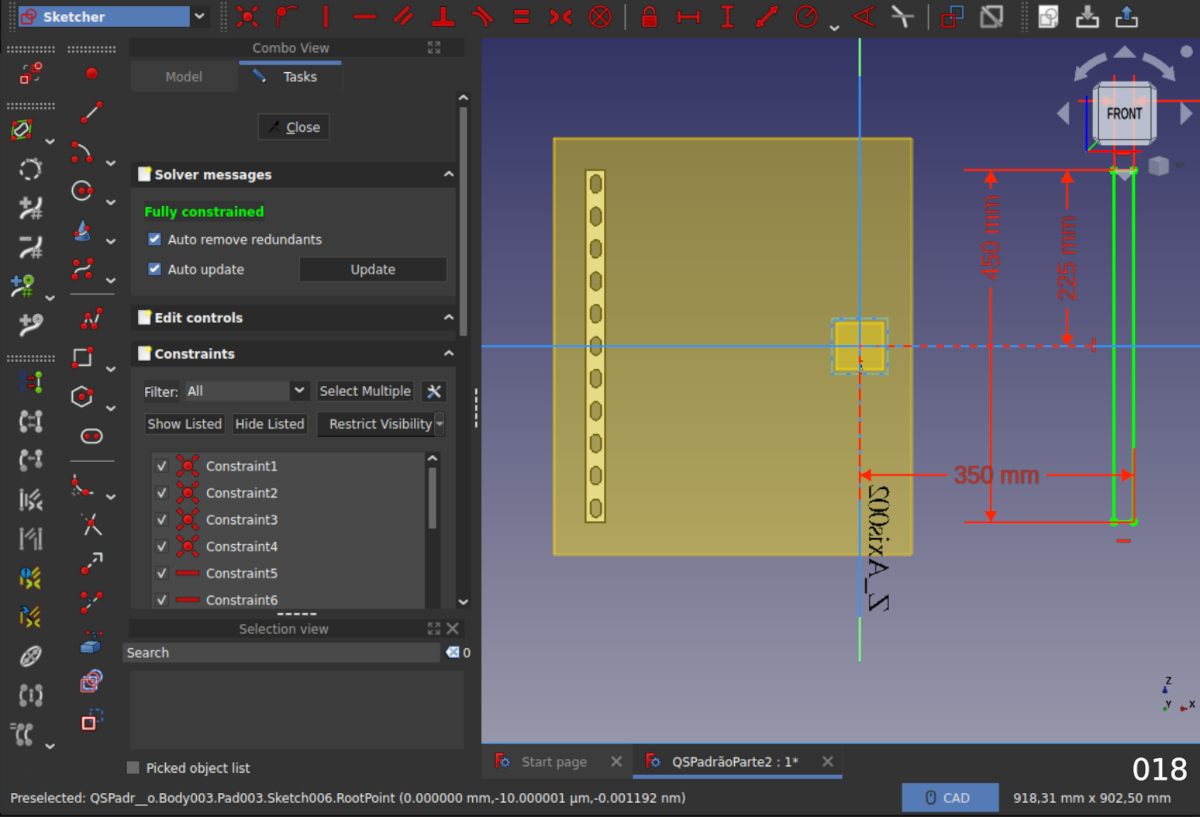Open the Restrict Visibility dropdown arrow
Screen dimensions: 1200x817
439,424
